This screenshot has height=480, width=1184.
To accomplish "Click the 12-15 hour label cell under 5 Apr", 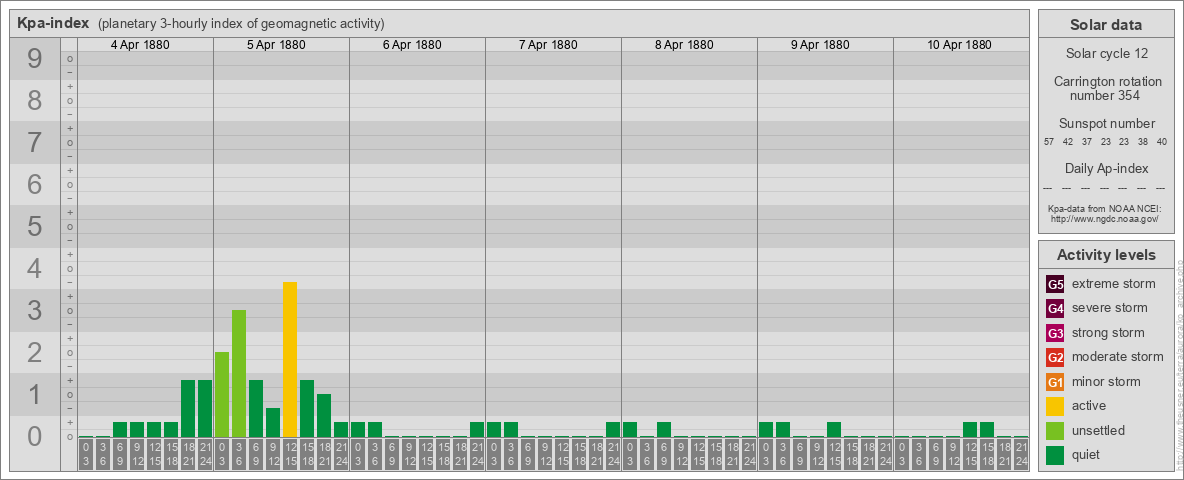I will 290,455.
